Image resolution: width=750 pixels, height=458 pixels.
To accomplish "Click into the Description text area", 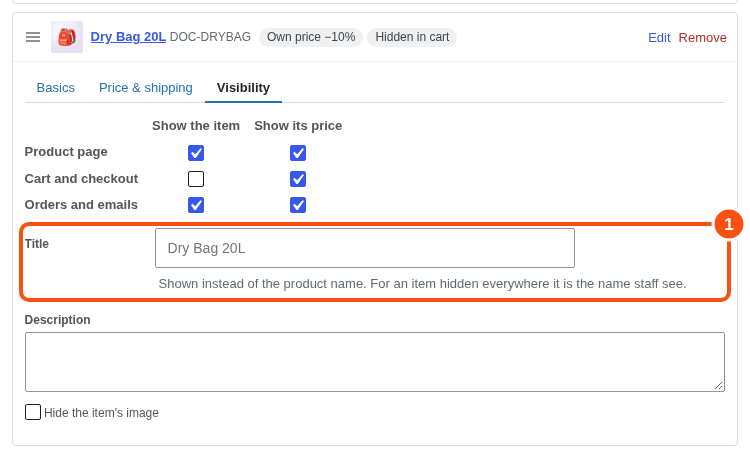I will [375, 362].
